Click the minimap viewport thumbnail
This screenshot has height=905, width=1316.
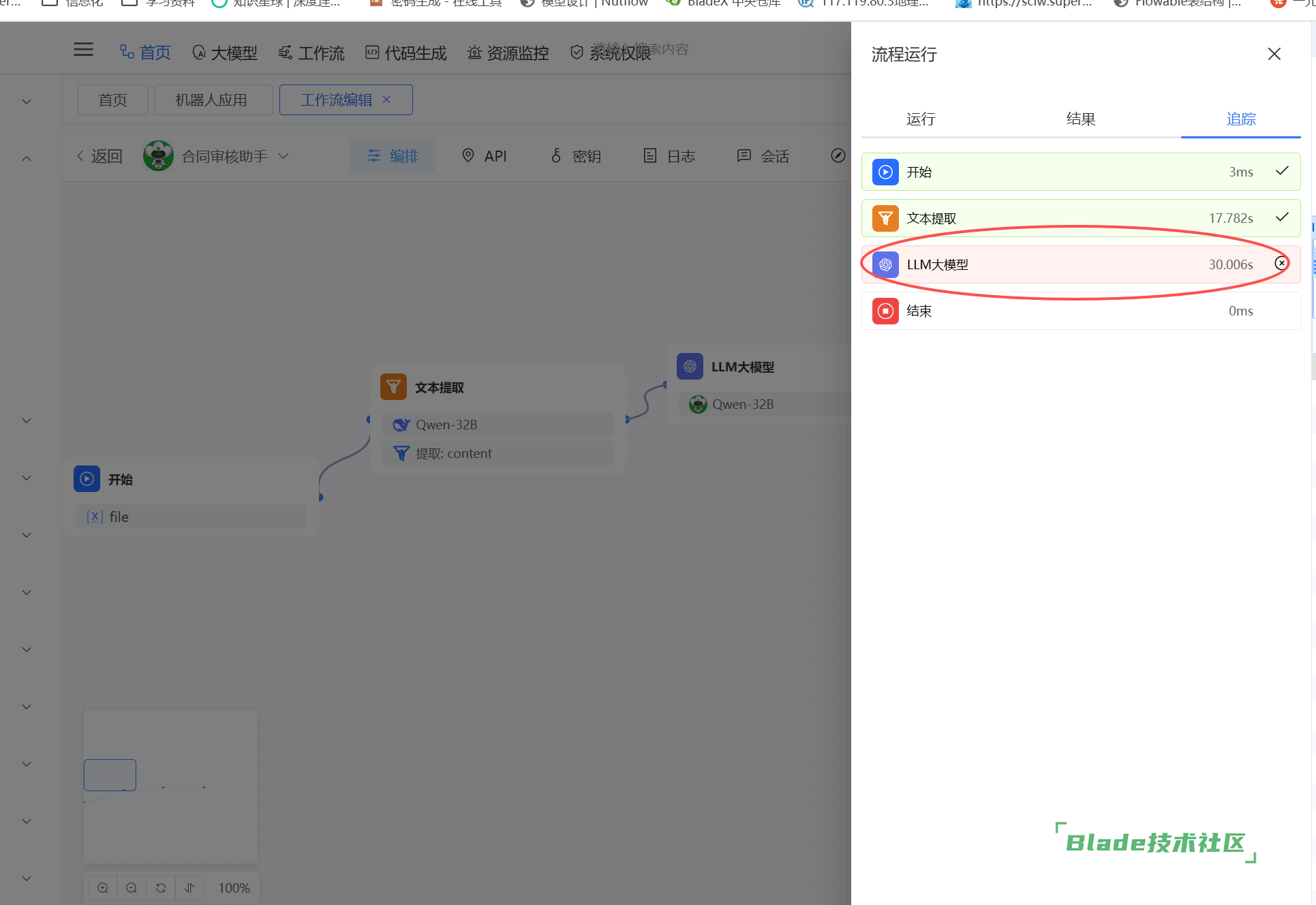click(110, 775)
